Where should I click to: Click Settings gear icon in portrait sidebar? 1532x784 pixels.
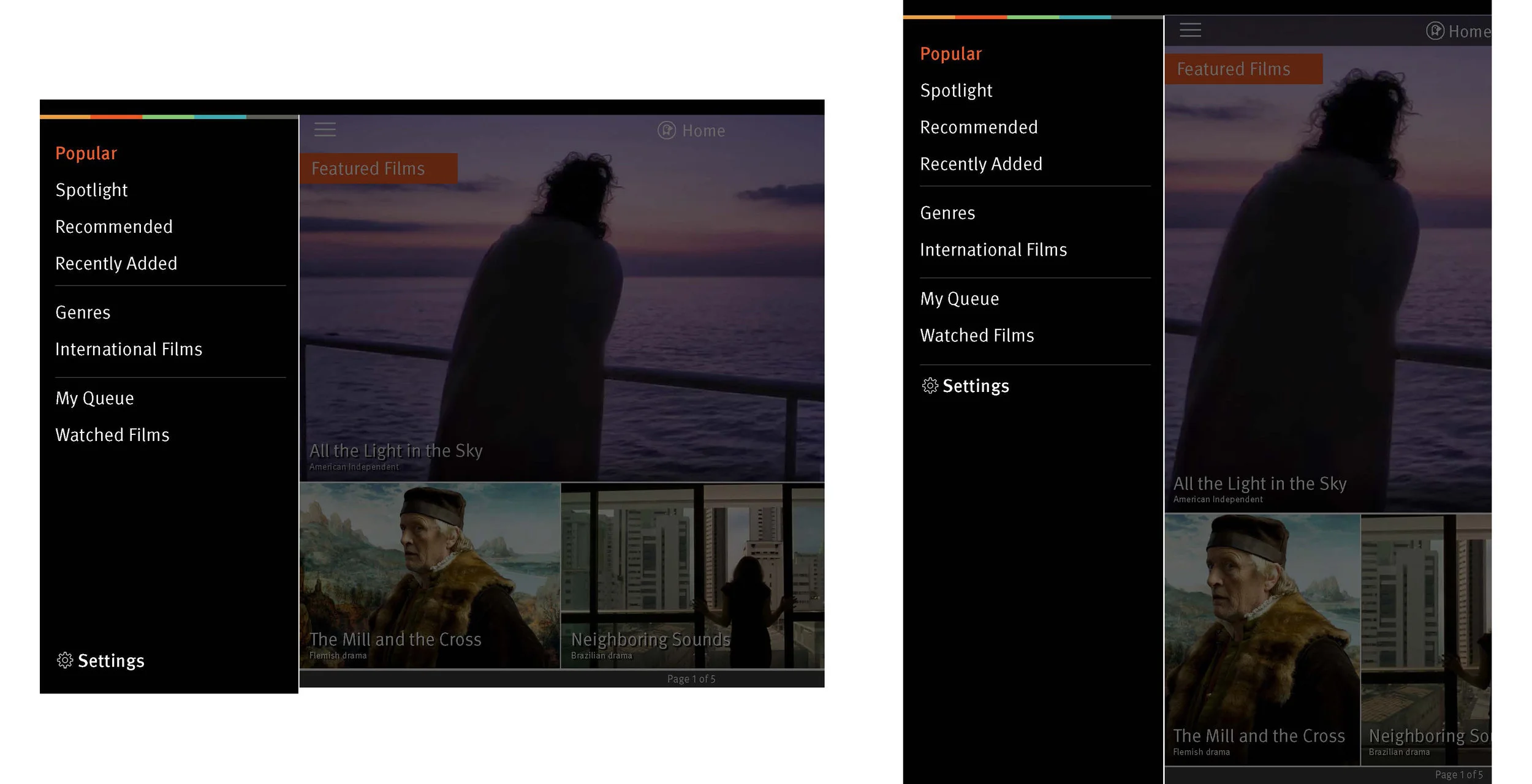[x=930, y=385]
